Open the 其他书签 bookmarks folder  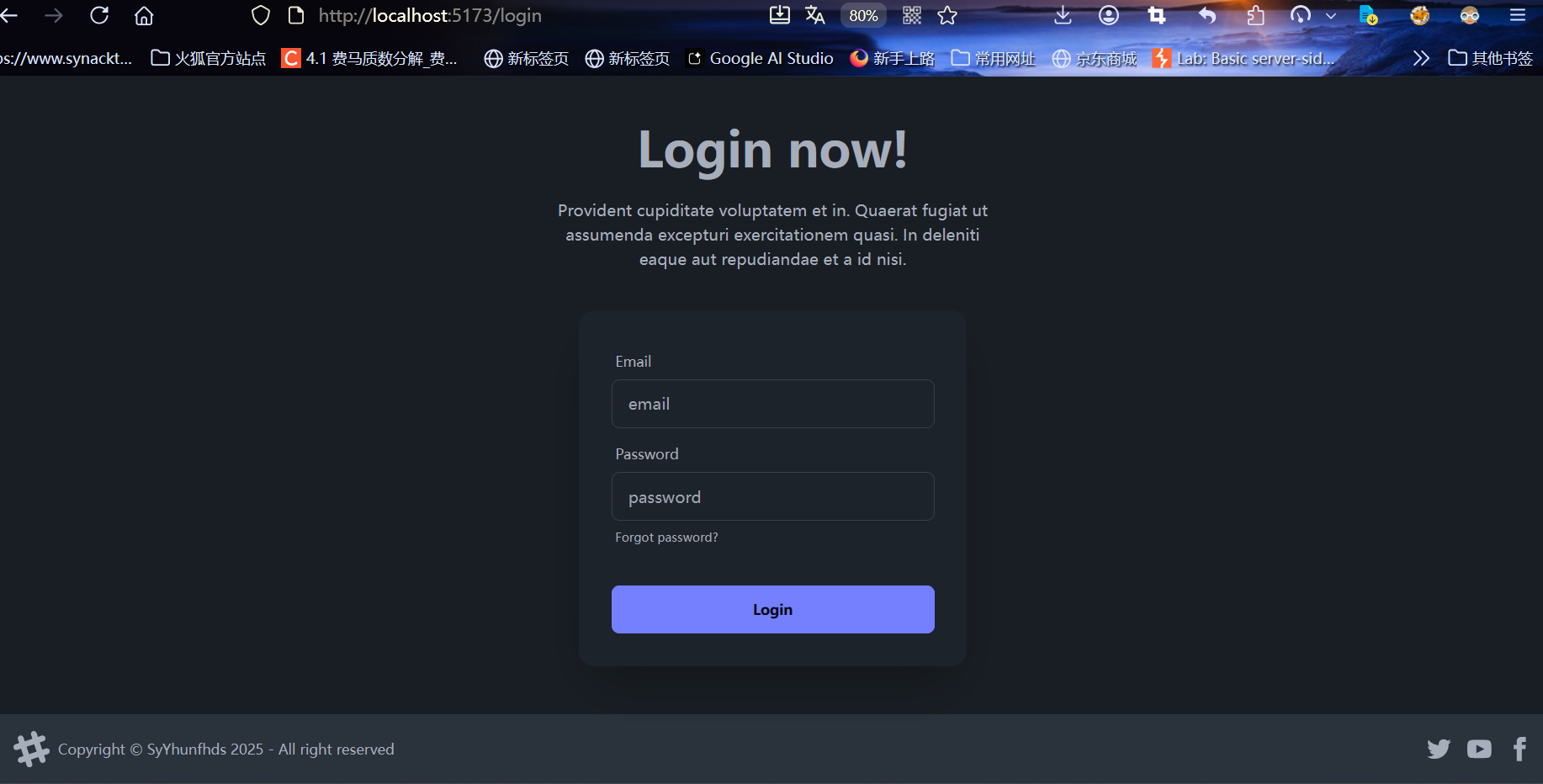tap(1490, 58)
